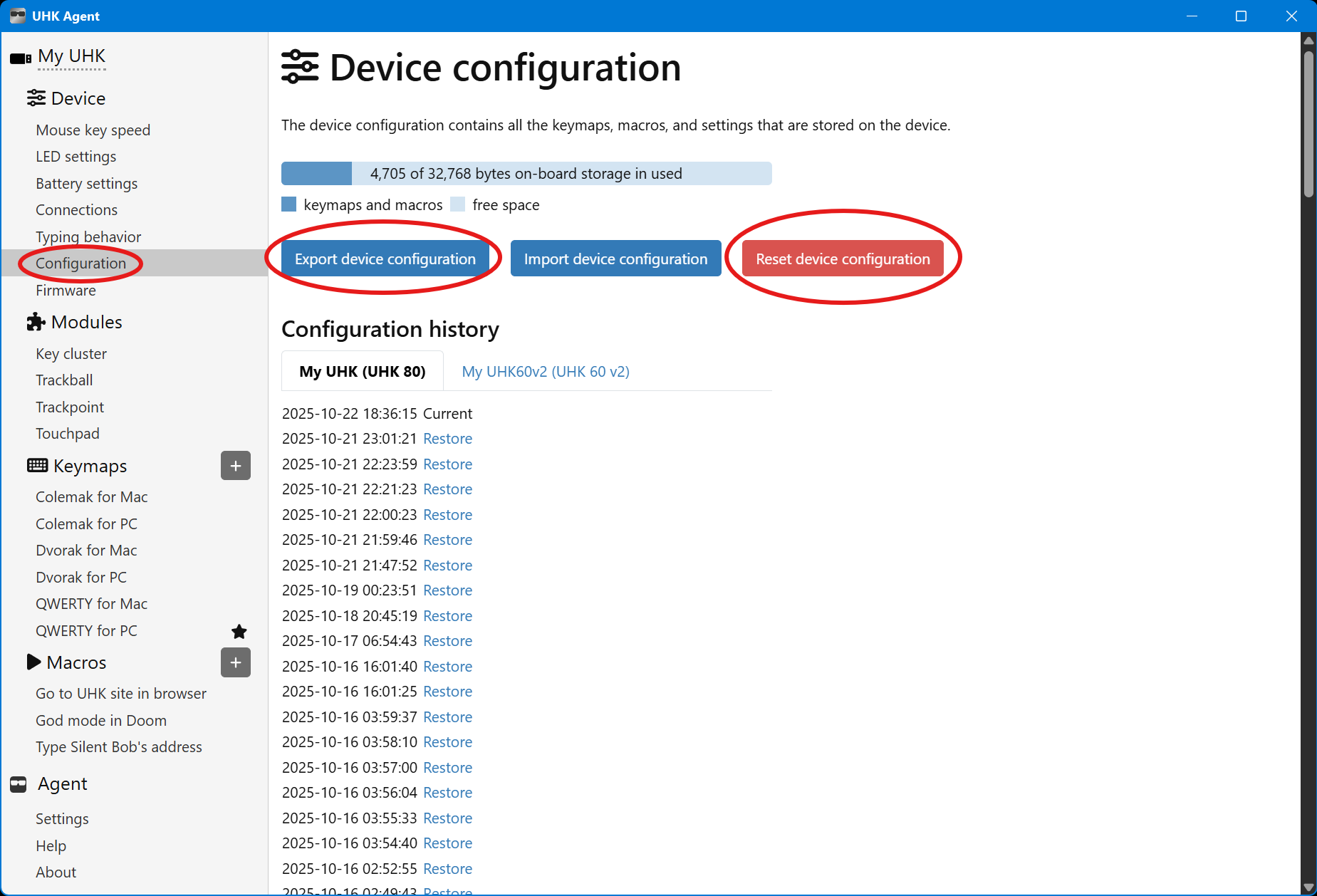Select the Colemak for Mac keymap
Screen dimensions: 1317x896
click(91, 497)
